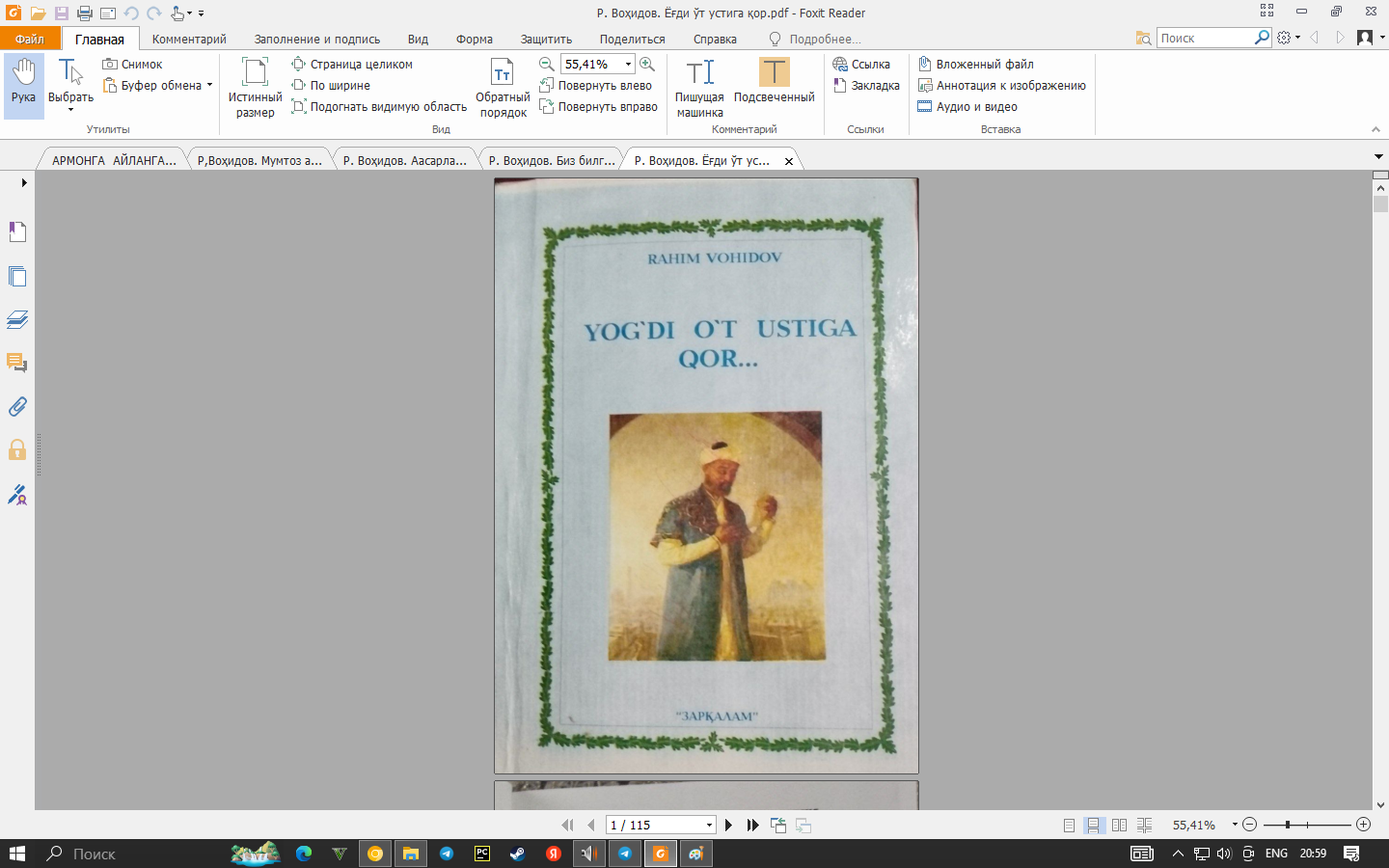1389x868 pixels.
Task: Collapse the ribbon with the chevron
Action: [1375, 130]
